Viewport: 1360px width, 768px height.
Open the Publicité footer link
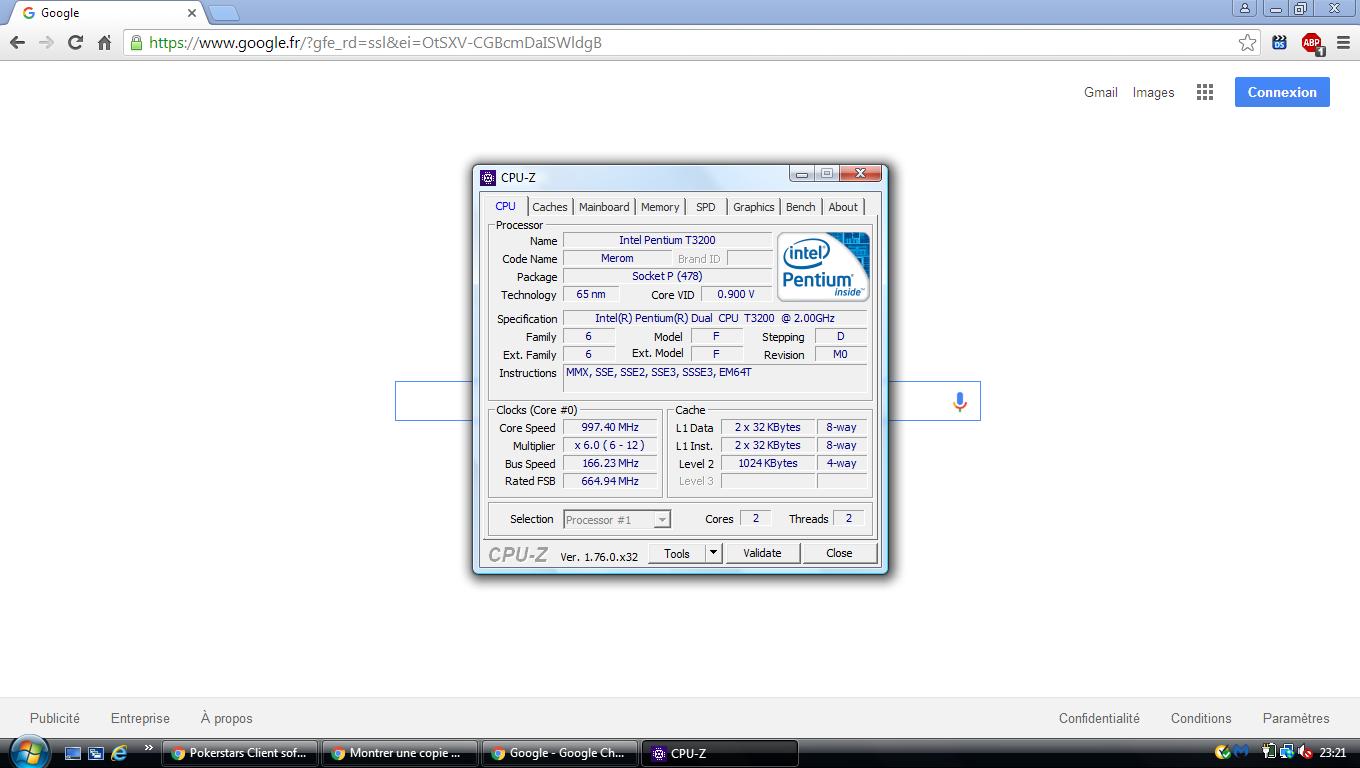pyautogui.click(x=55, y=718)
